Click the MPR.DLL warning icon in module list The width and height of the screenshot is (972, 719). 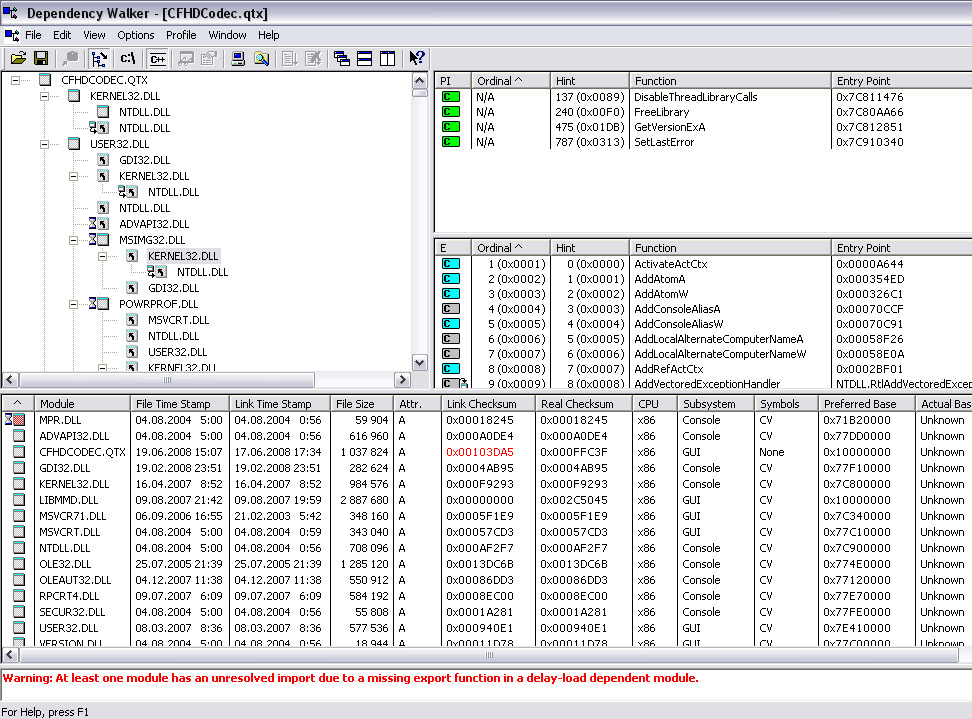(15, 420)
